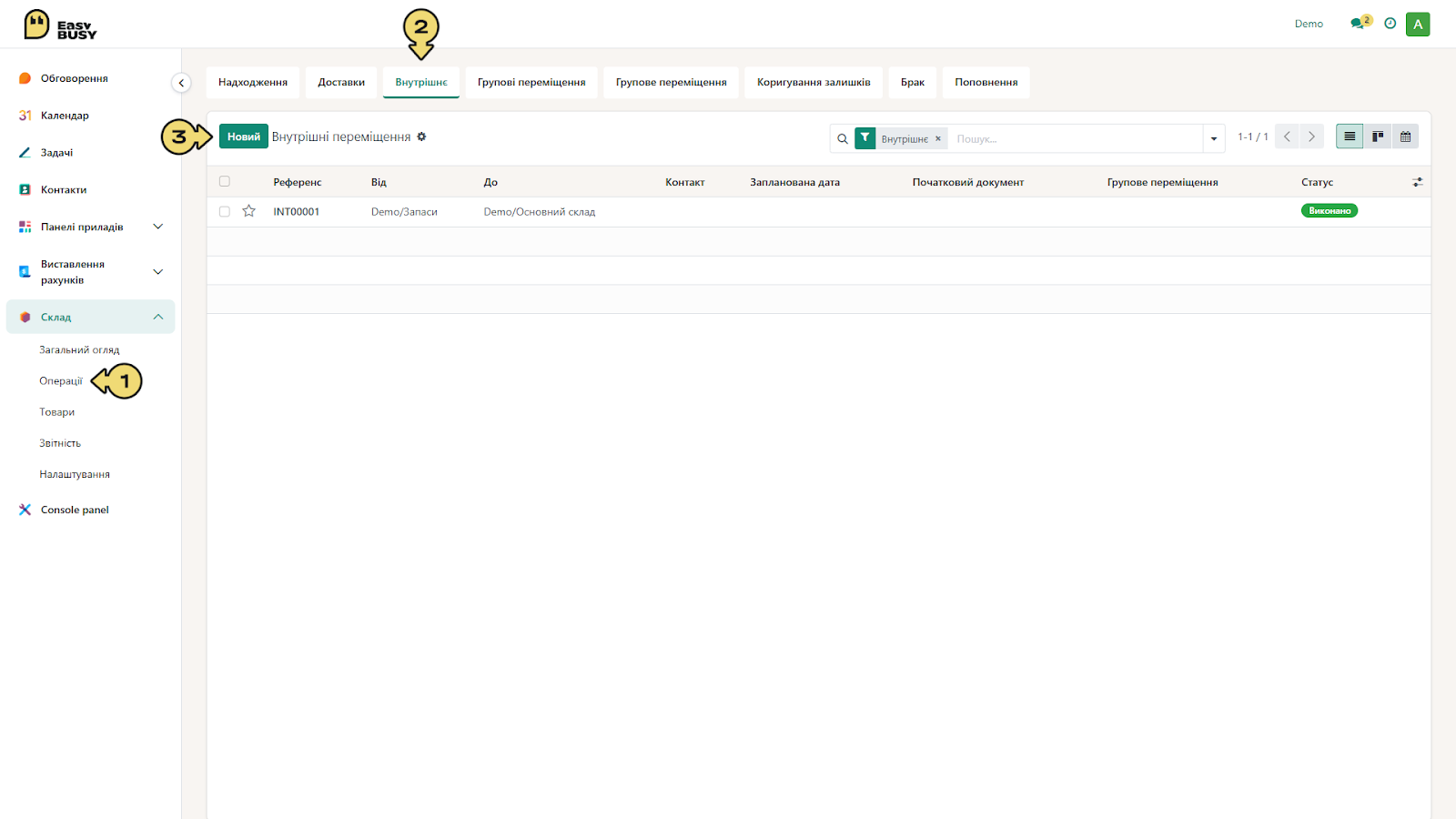This screenshot has height=819, width=1456.
Task: Switch to the Доставки tab
Action: [341, 82]
